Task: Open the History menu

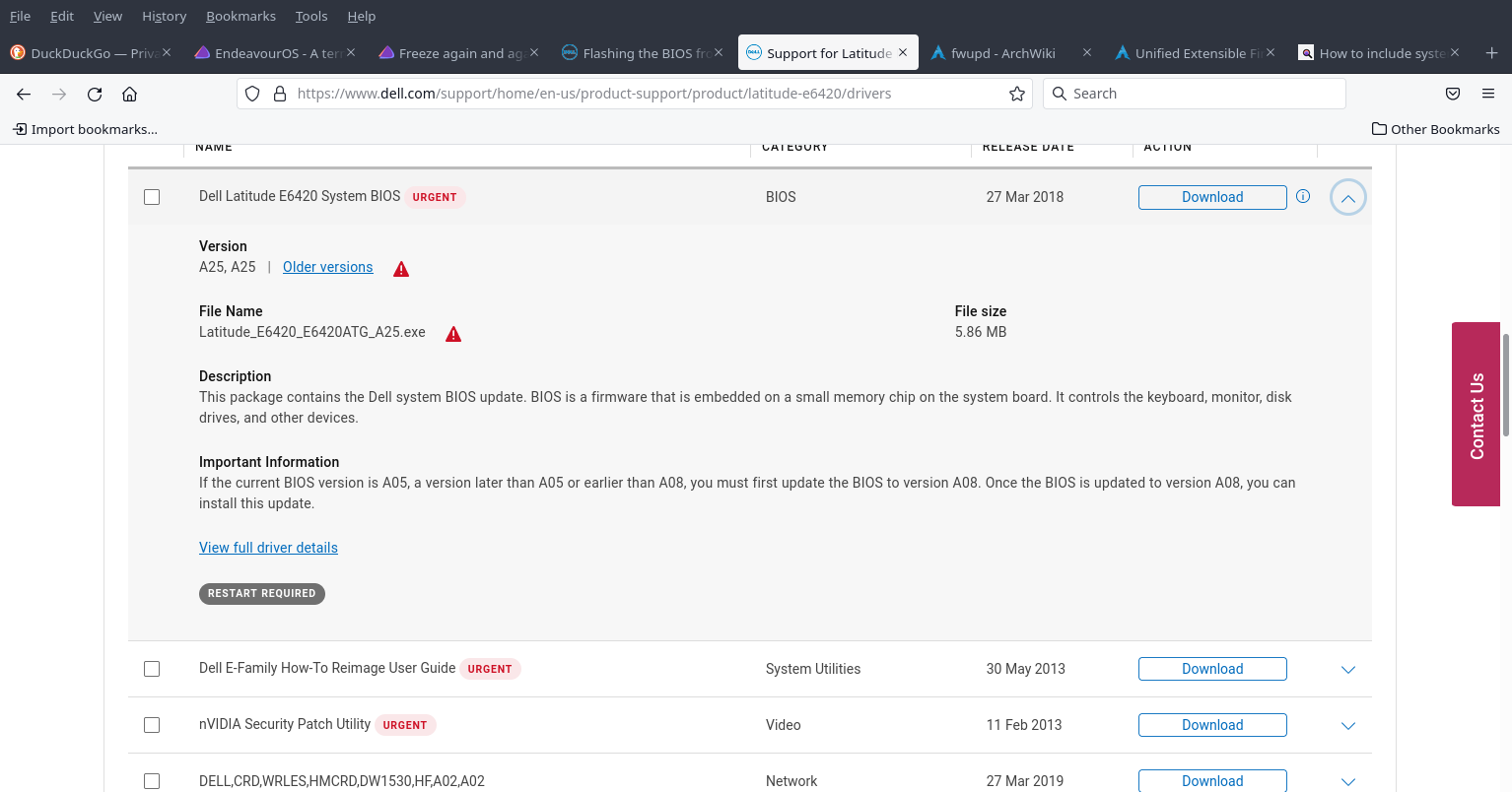Action: coord(164,16)
